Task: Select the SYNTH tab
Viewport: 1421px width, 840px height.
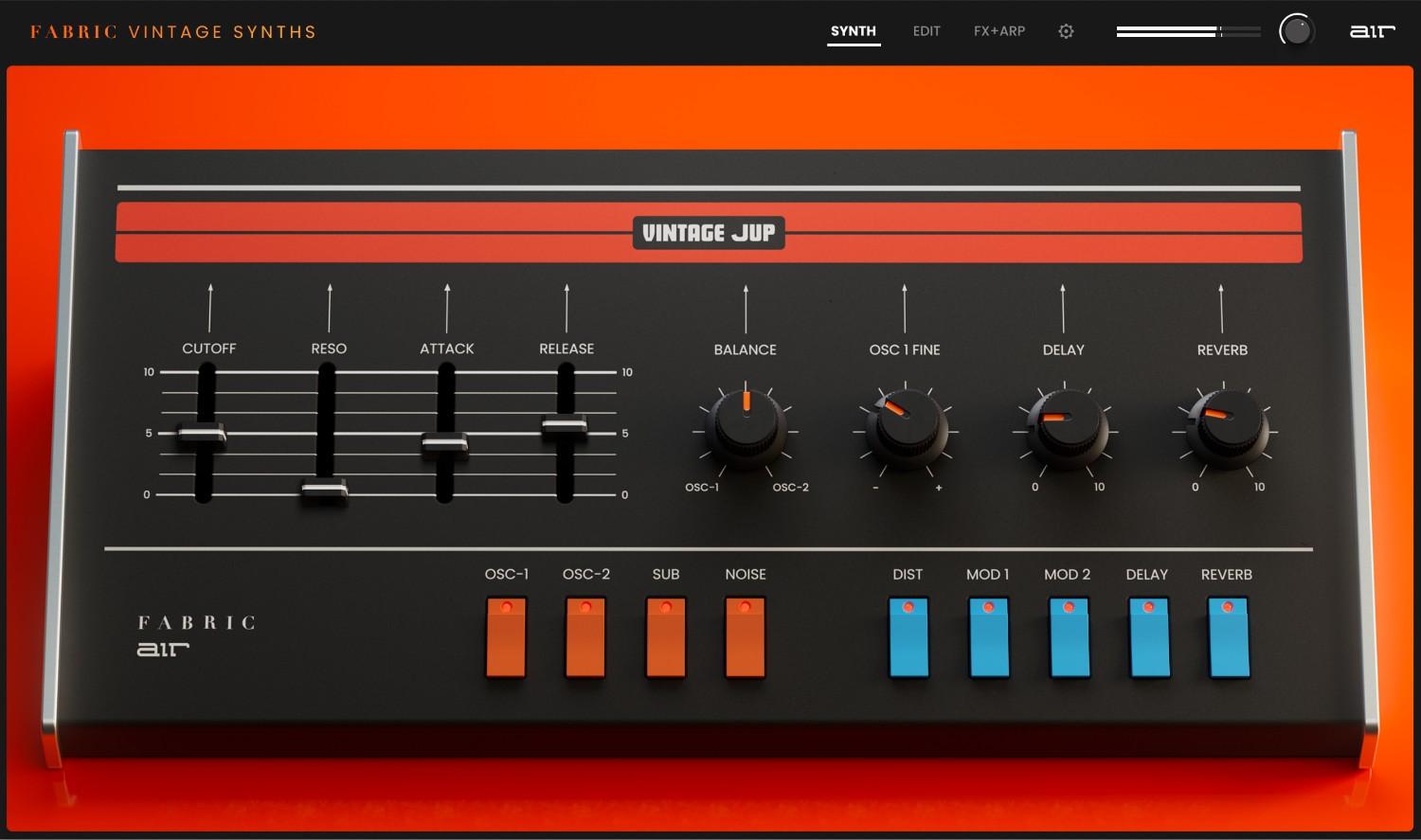Action: pos(853,31)
